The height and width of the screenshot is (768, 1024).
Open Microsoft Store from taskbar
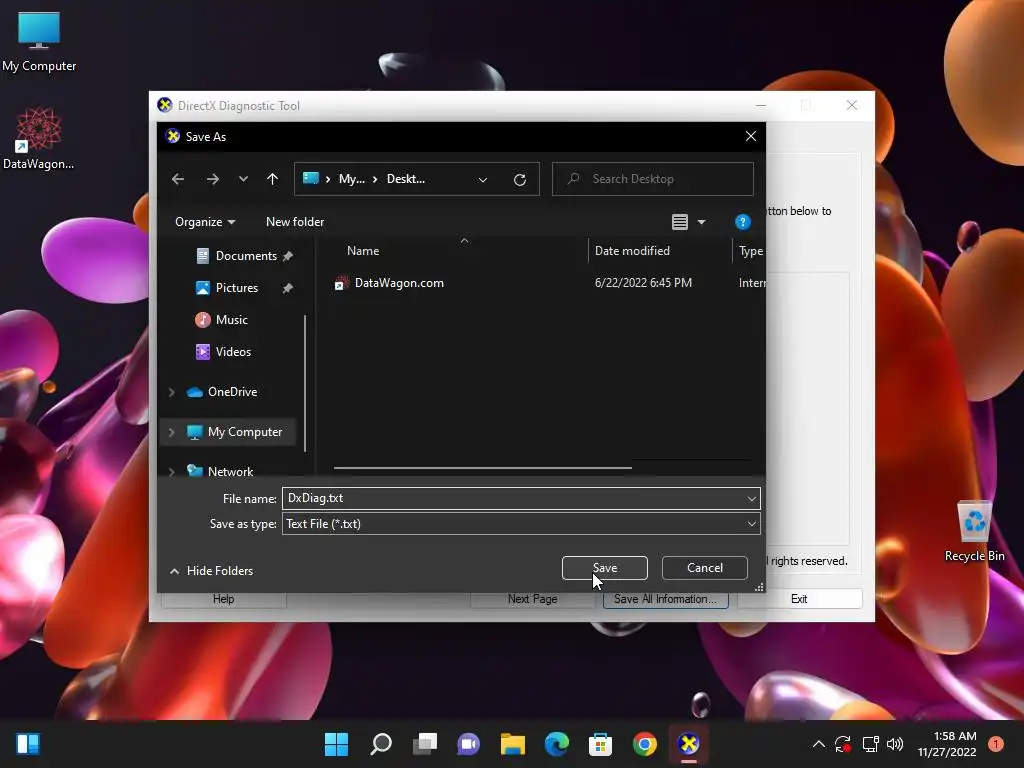(x=600, y=744)
